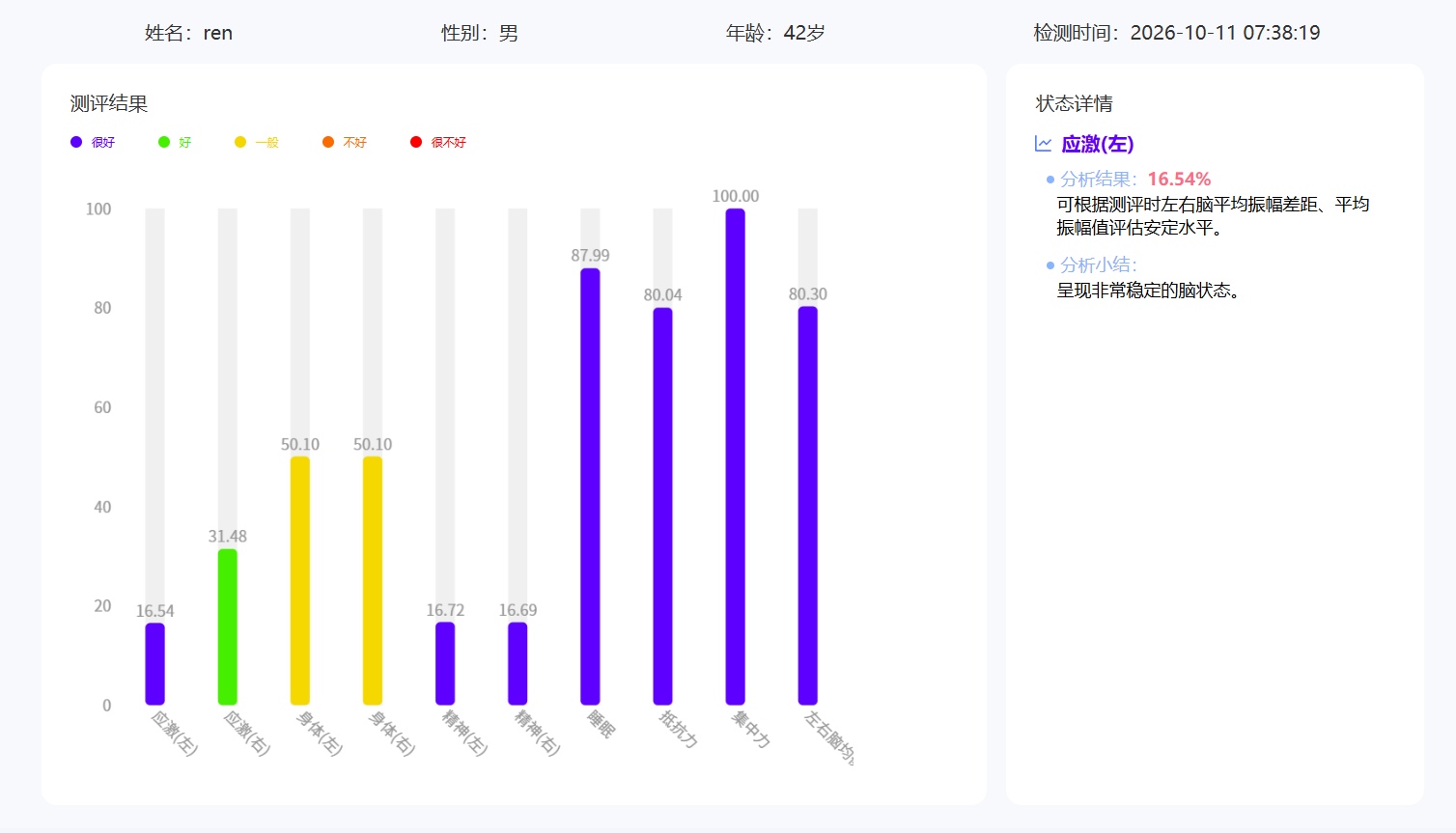Select the 精神(右) bar showing 16.69

[518, 663]
